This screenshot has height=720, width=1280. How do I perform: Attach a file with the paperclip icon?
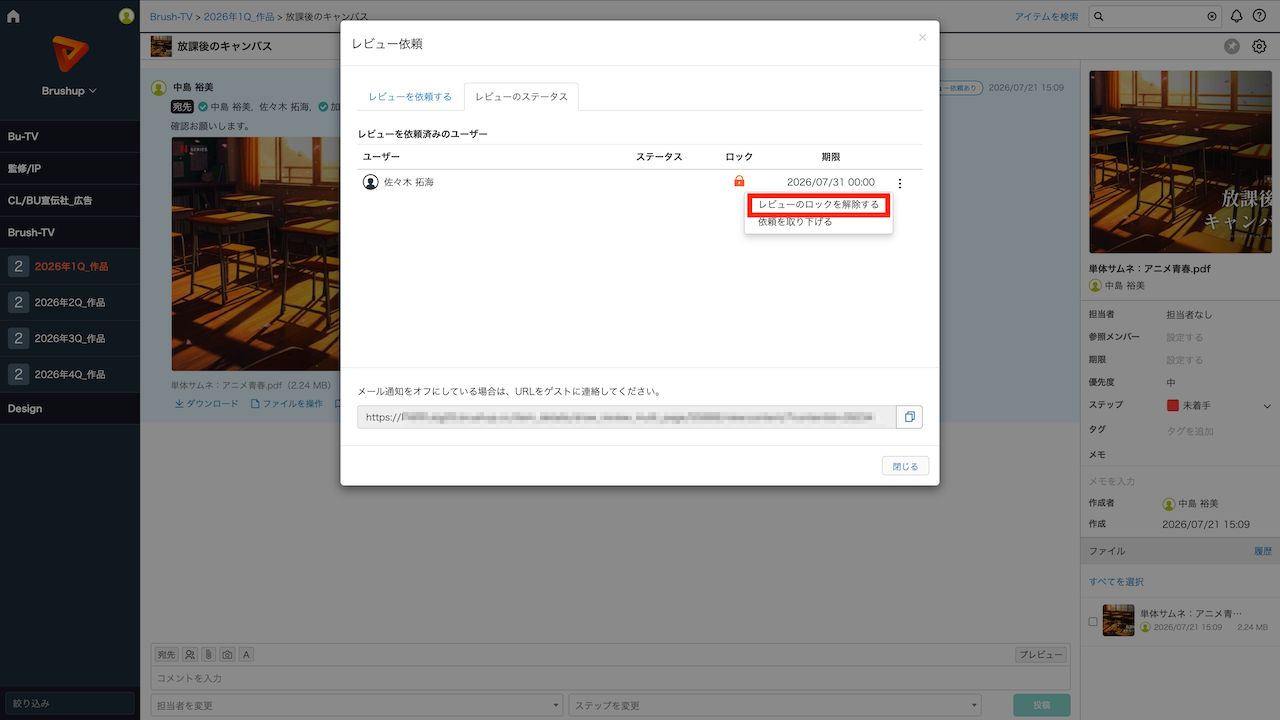pyautogui.click(x=208, y=654)
